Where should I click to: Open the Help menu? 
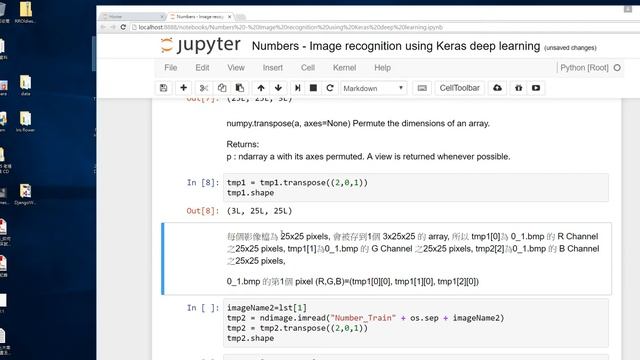tap(382, 68)
